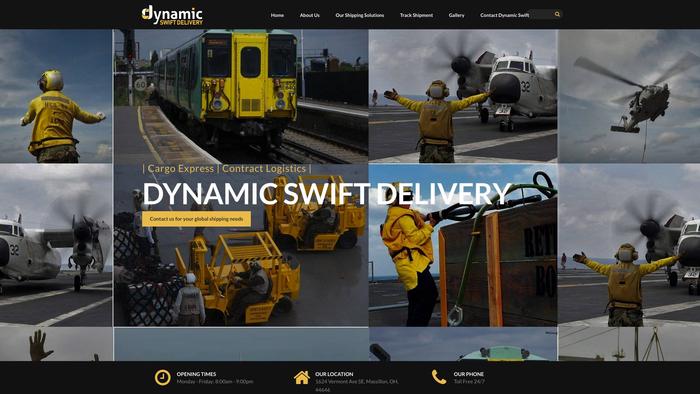The image size is (700, 394).
Task: Click the yellow train photo tile
Action: [x=241, y=96]
